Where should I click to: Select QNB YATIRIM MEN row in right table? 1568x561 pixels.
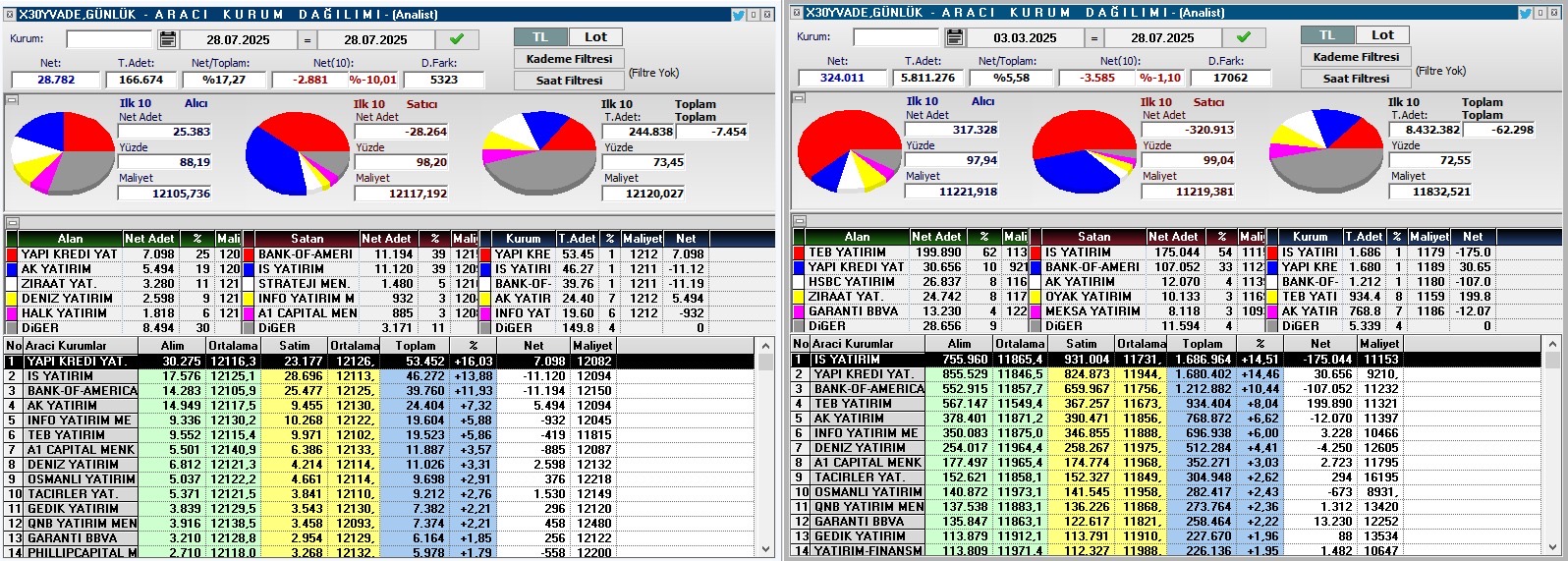pyautogui.click(x=1167, y=507)
